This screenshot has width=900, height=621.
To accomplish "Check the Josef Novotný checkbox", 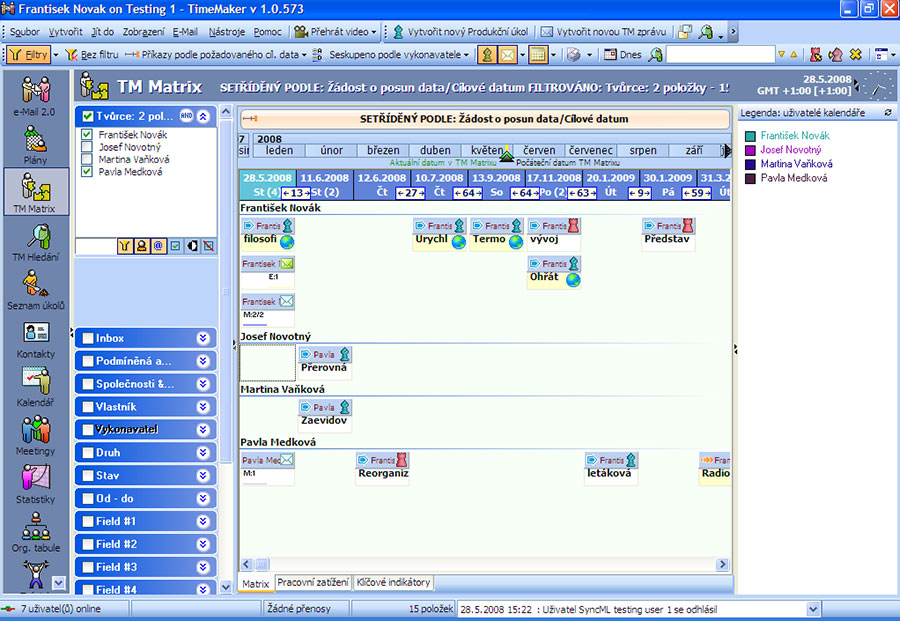I will [87, 147].
